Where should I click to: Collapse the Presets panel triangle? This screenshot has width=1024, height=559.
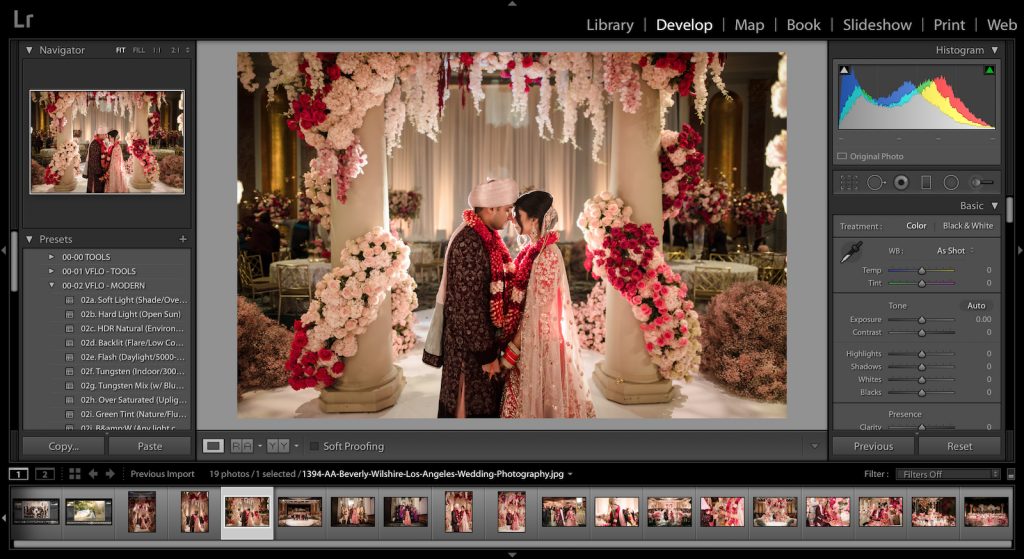[x=29, y=239]
